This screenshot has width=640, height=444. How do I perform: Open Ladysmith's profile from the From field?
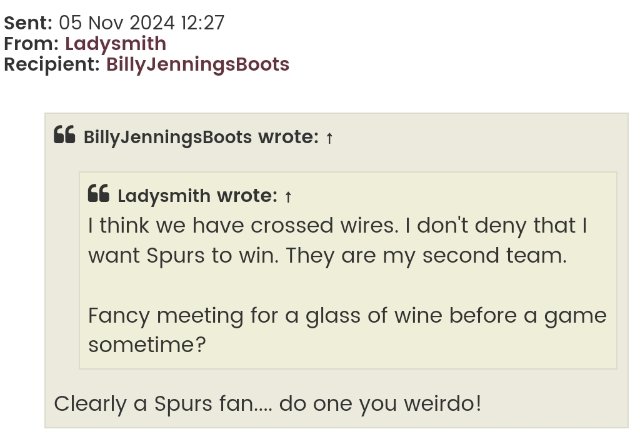tap(115, 44)
